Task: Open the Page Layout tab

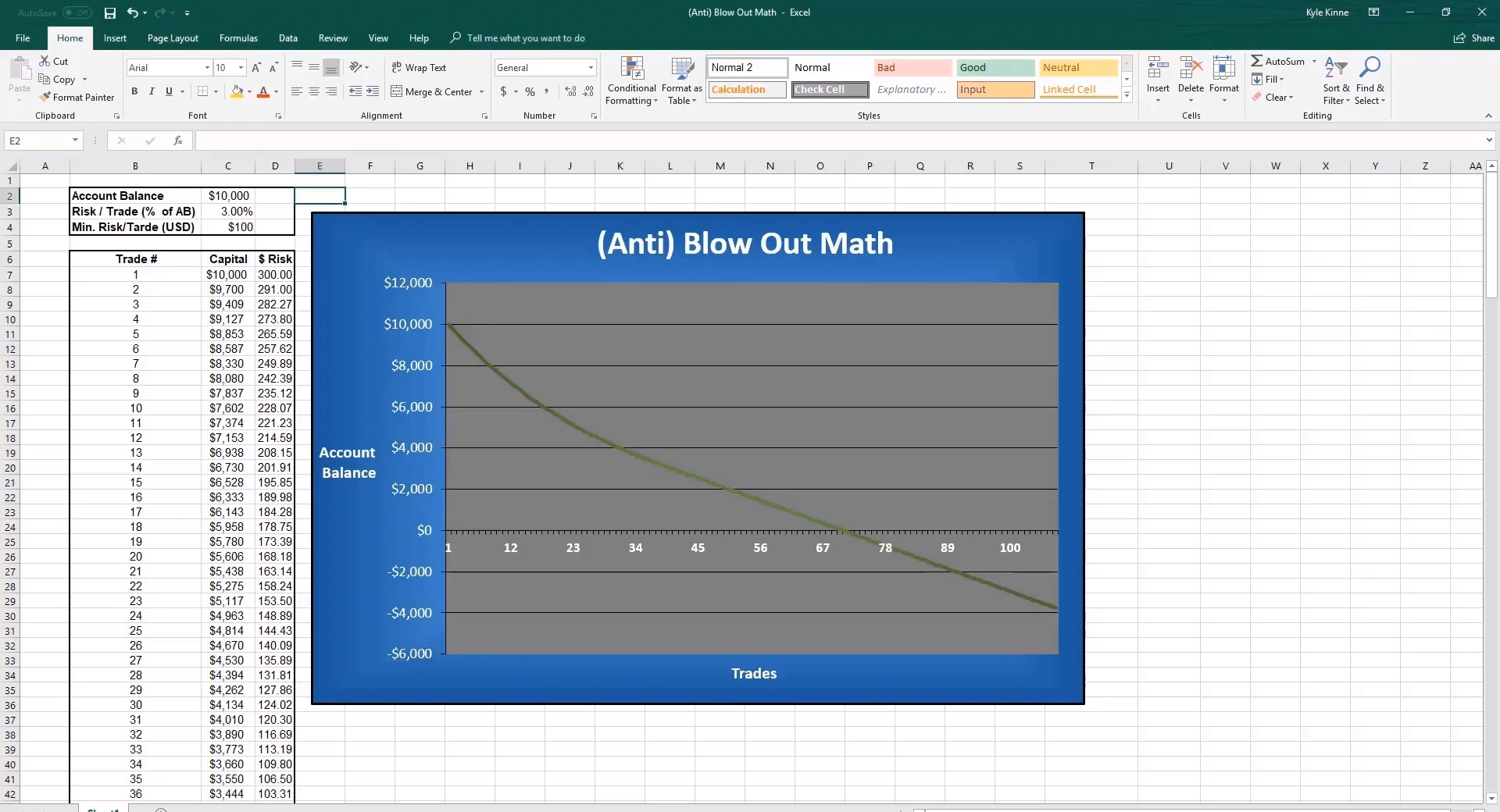Action: (173, 38)
